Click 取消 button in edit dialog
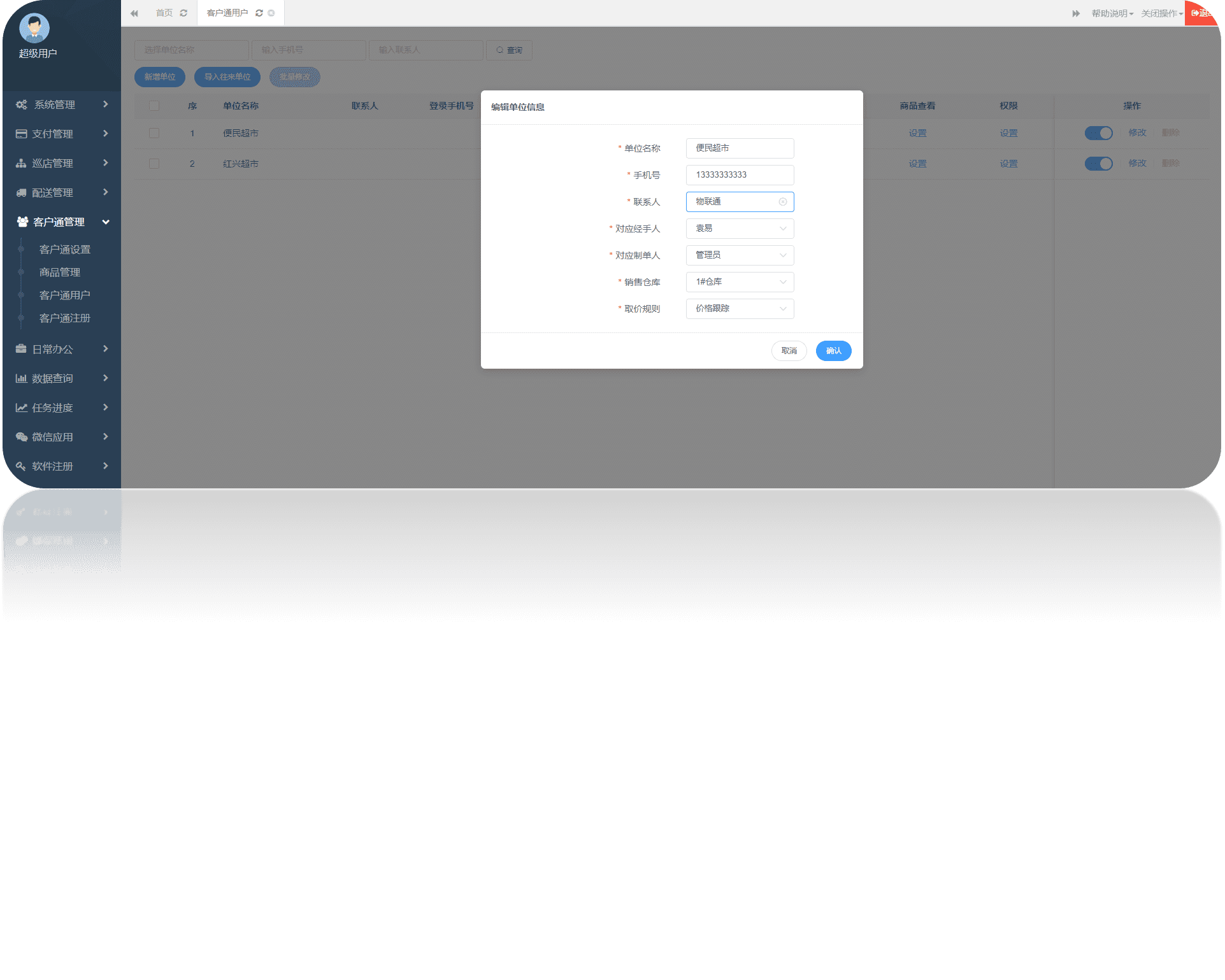This screenshot has height=980, width=1225. coord(789,350)
